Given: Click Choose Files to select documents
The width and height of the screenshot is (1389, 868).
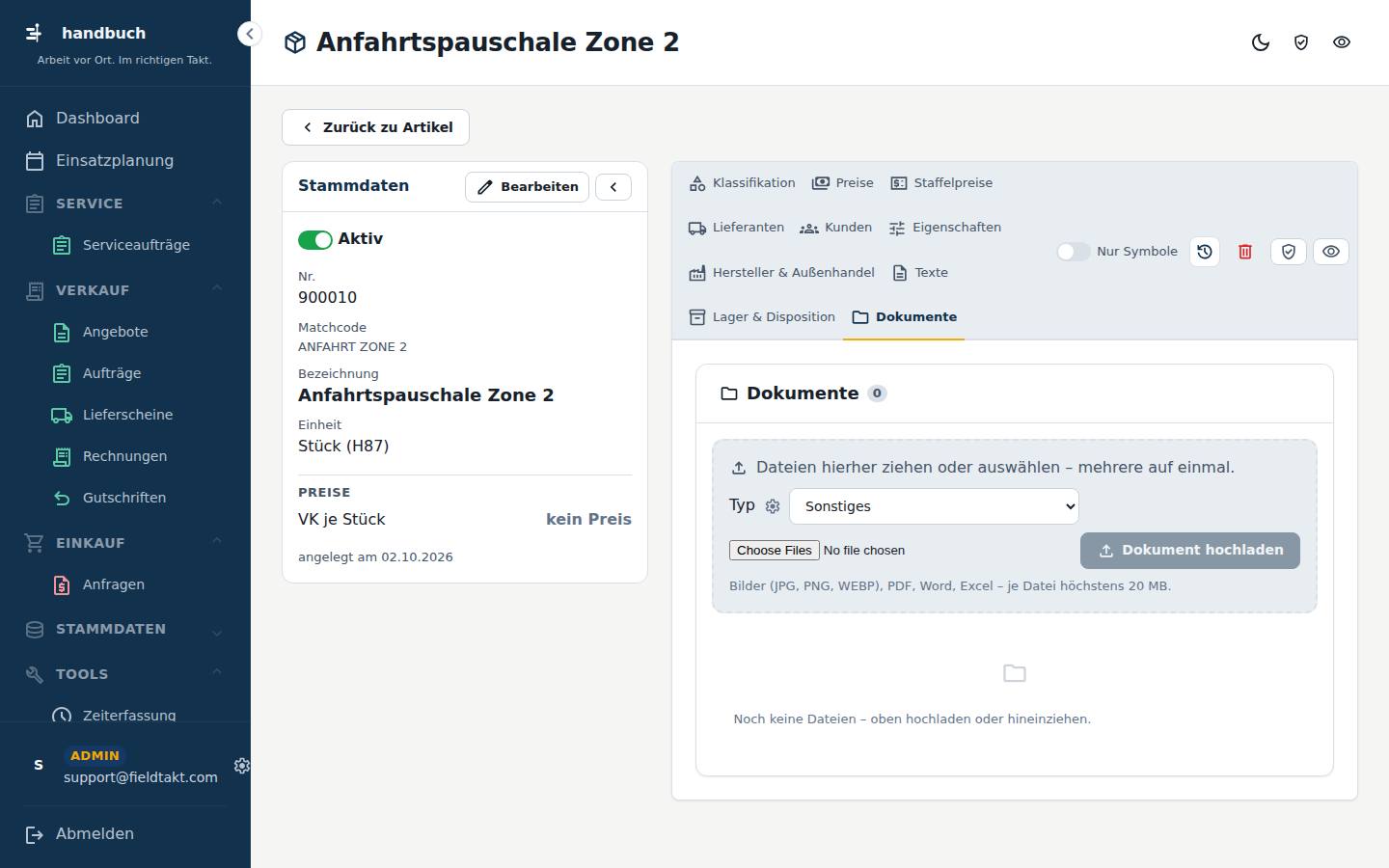Looking at the screenshot, I should 775,551.
